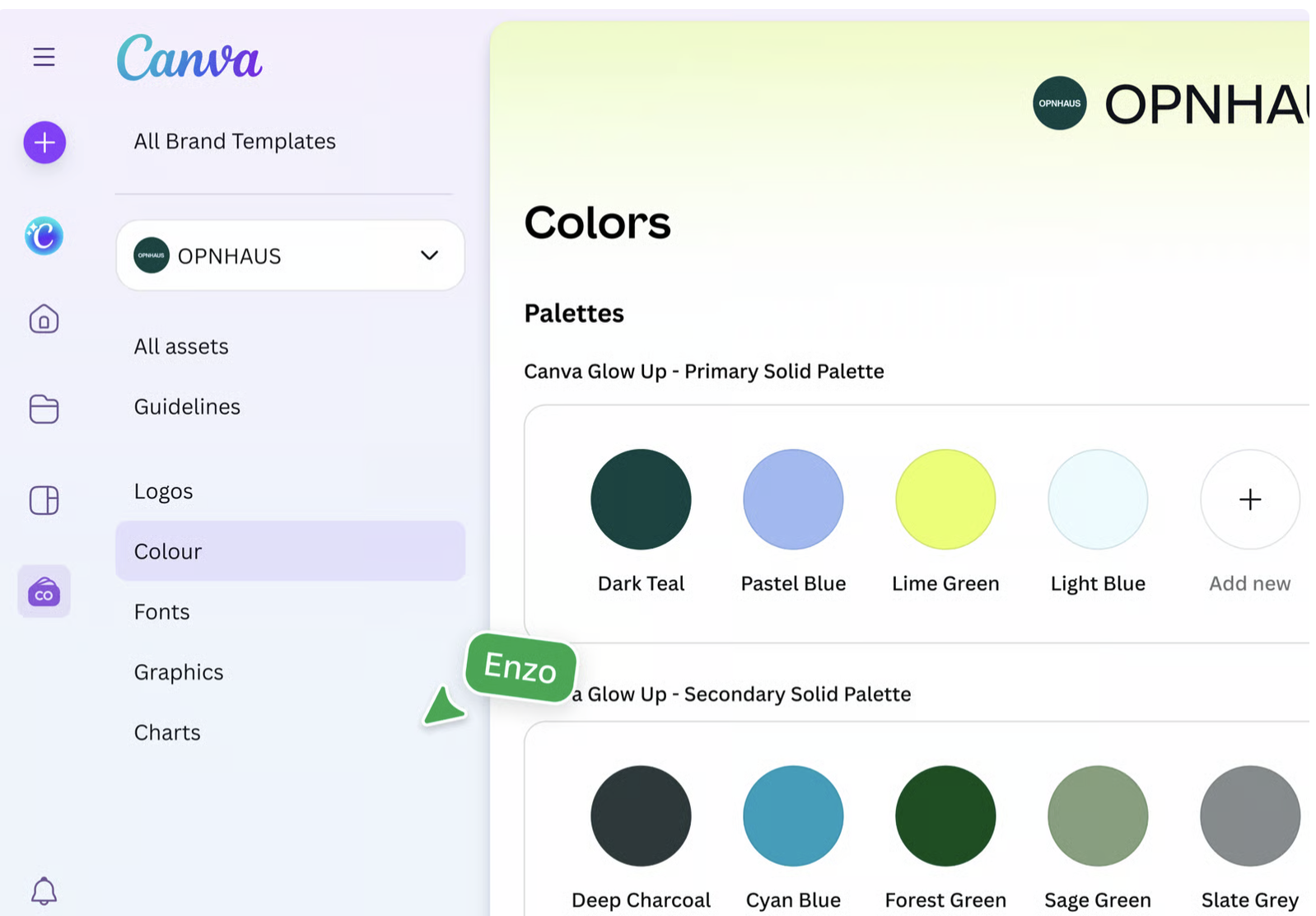Screen dimensions: 1316x916
Task: Go to the Logos section
Action: [x=163, y=492]
